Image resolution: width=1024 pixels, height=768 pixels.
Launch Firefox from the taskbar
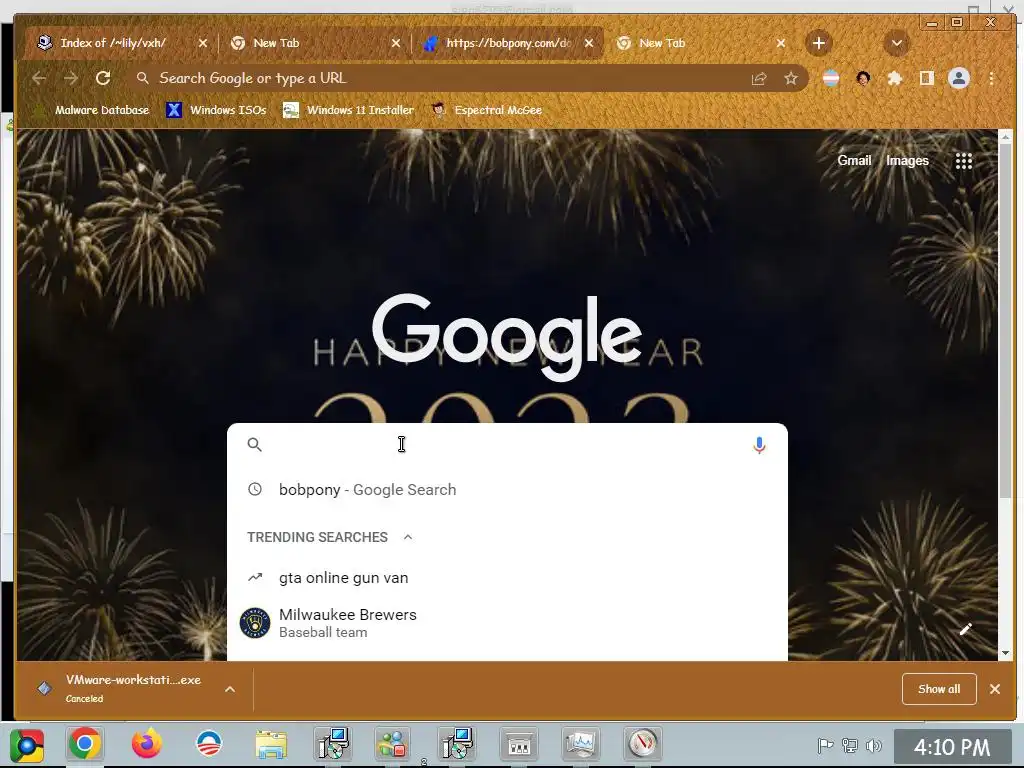click(146, 744)
